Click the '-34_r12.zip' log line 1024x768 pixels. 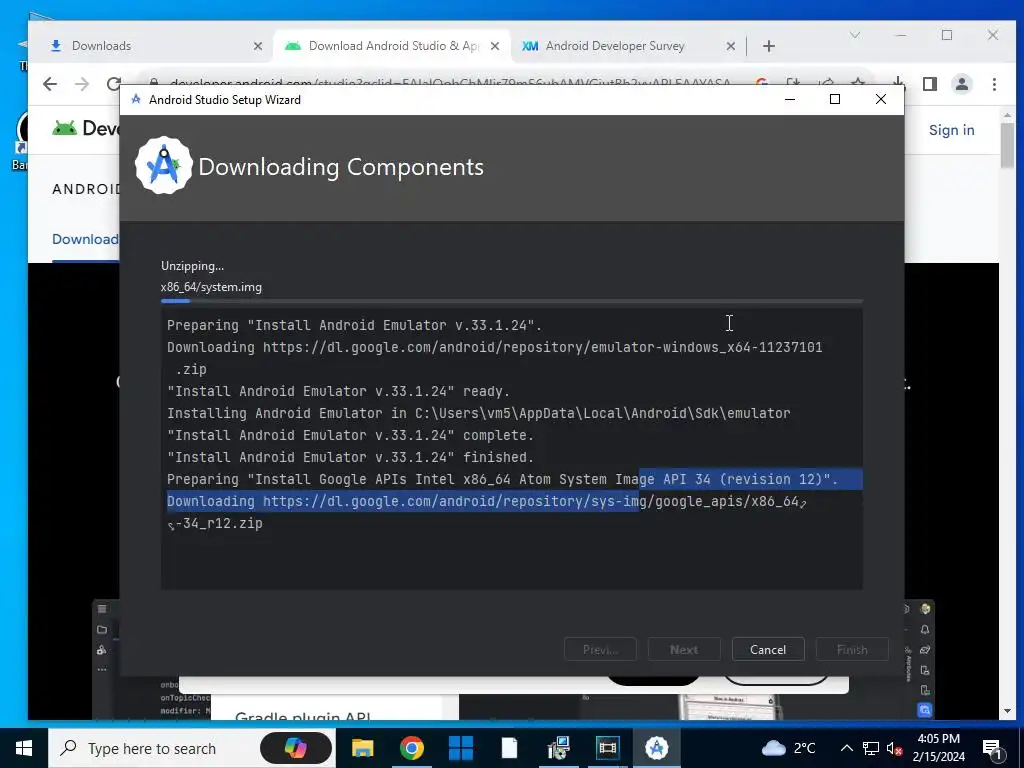[x=215, y=523]
